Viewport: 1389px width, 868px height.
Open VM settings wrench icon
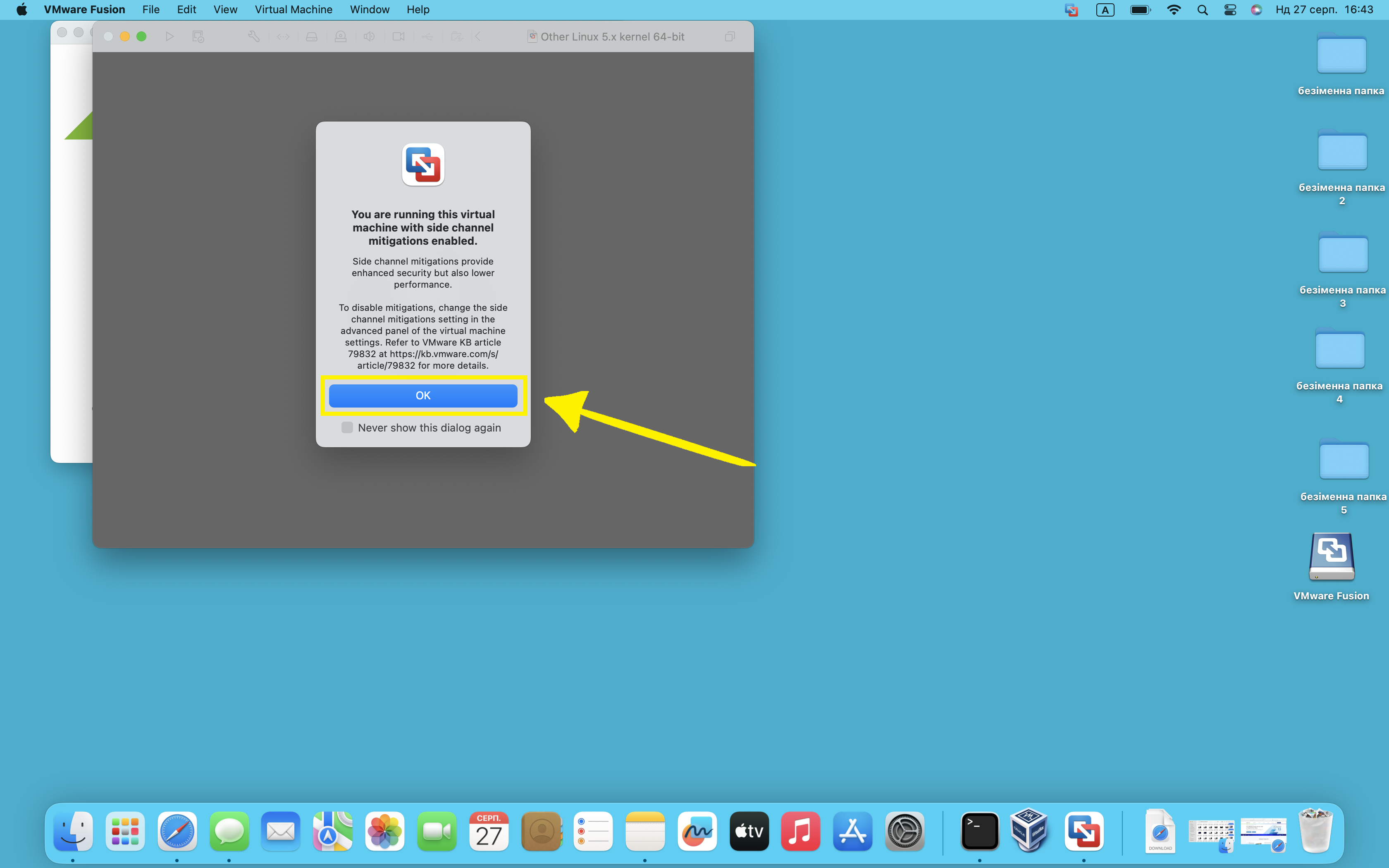pos(254,37)
